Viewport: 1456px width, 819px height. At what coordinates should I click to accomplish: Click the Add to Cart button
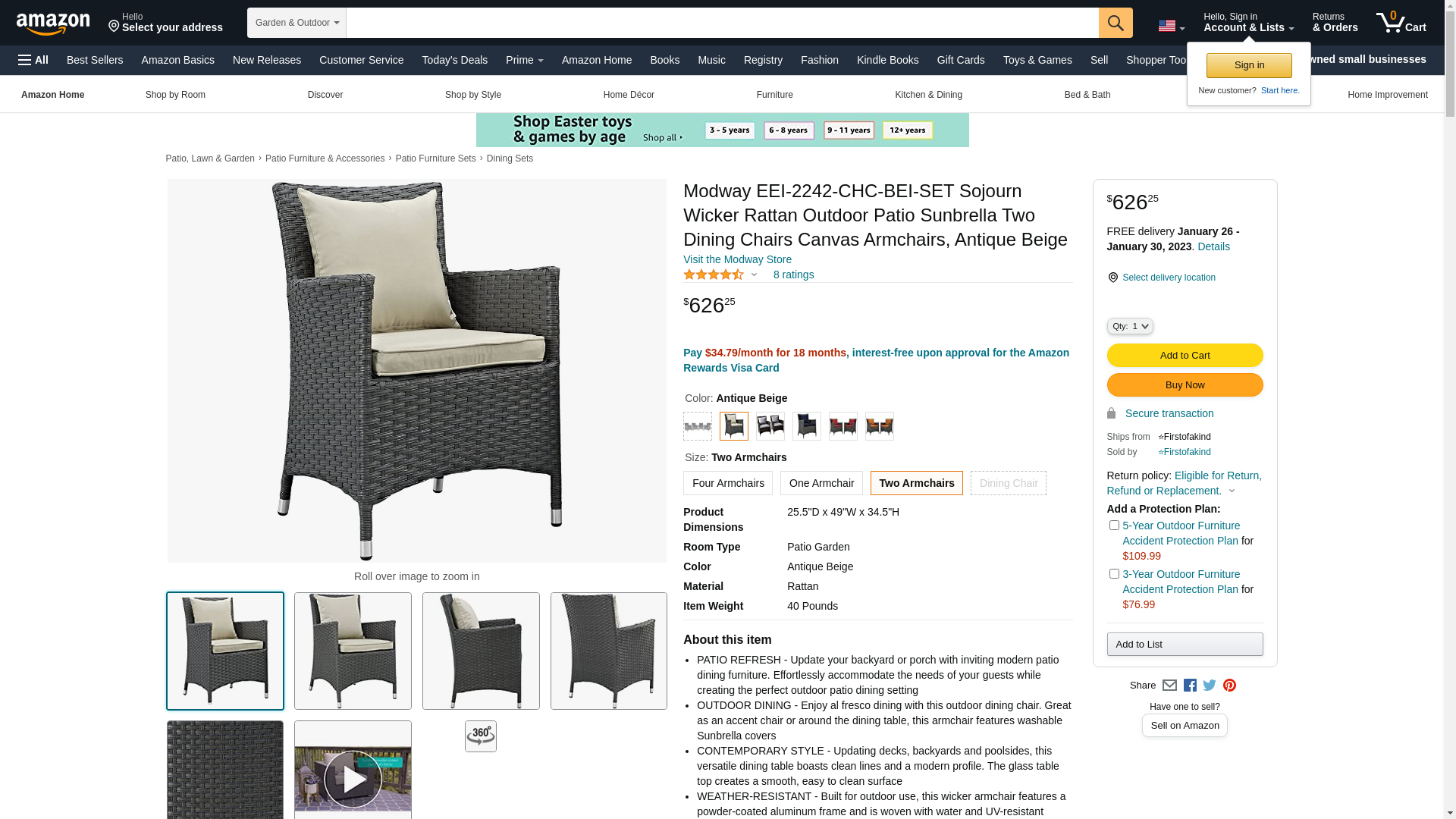pos(1185,355)
